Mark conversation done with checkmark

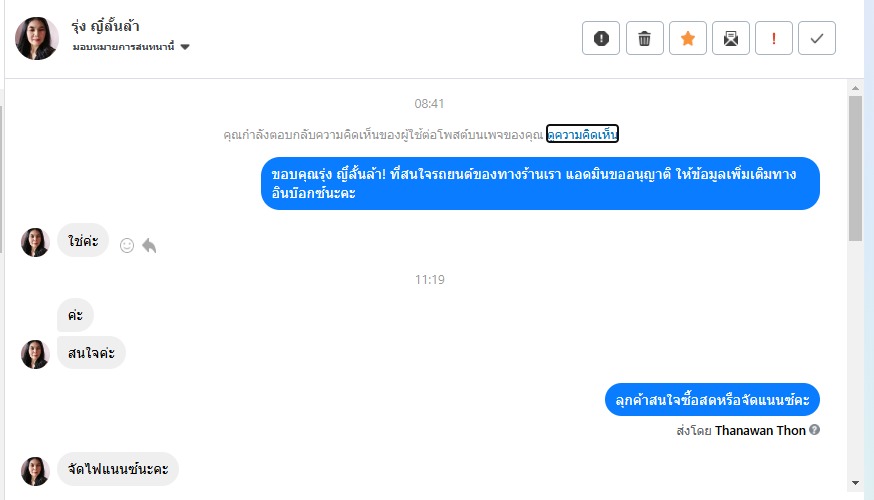(817, 38)
